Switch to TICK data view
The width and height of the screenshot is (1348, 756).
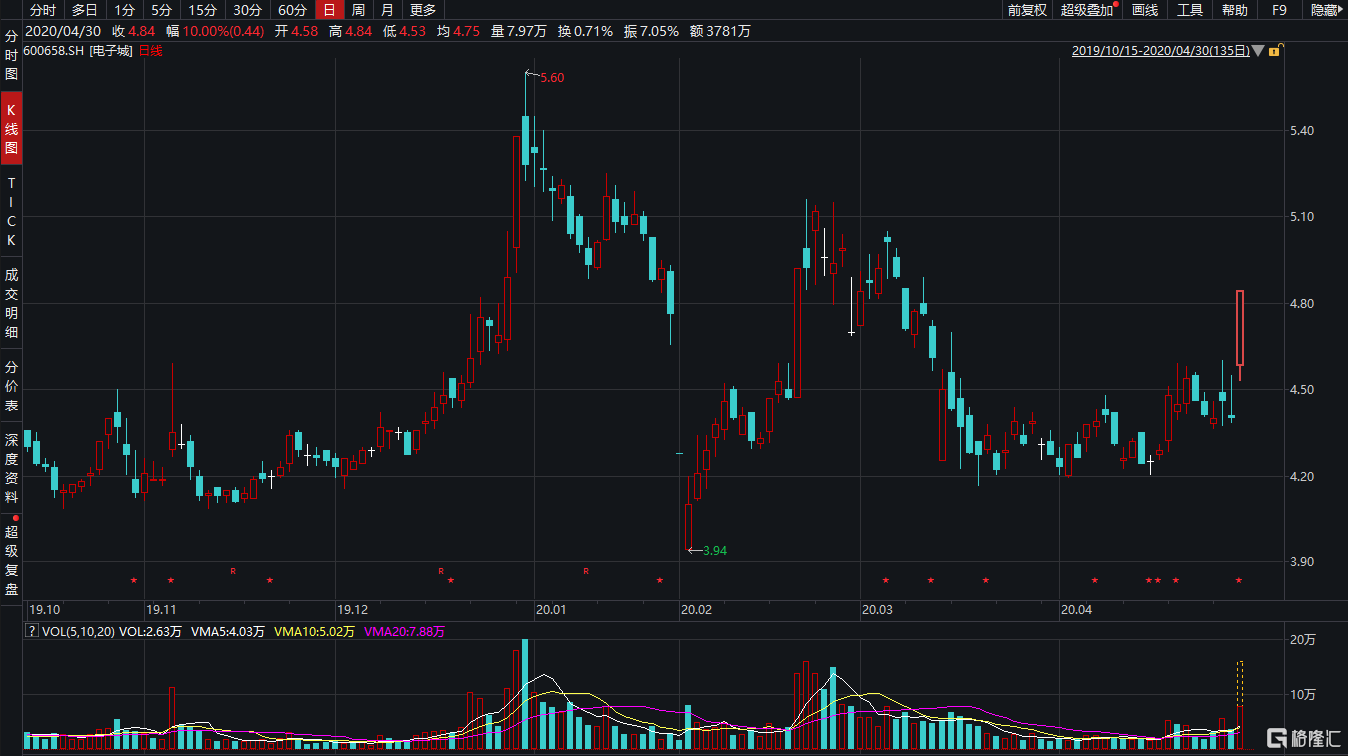11,210
